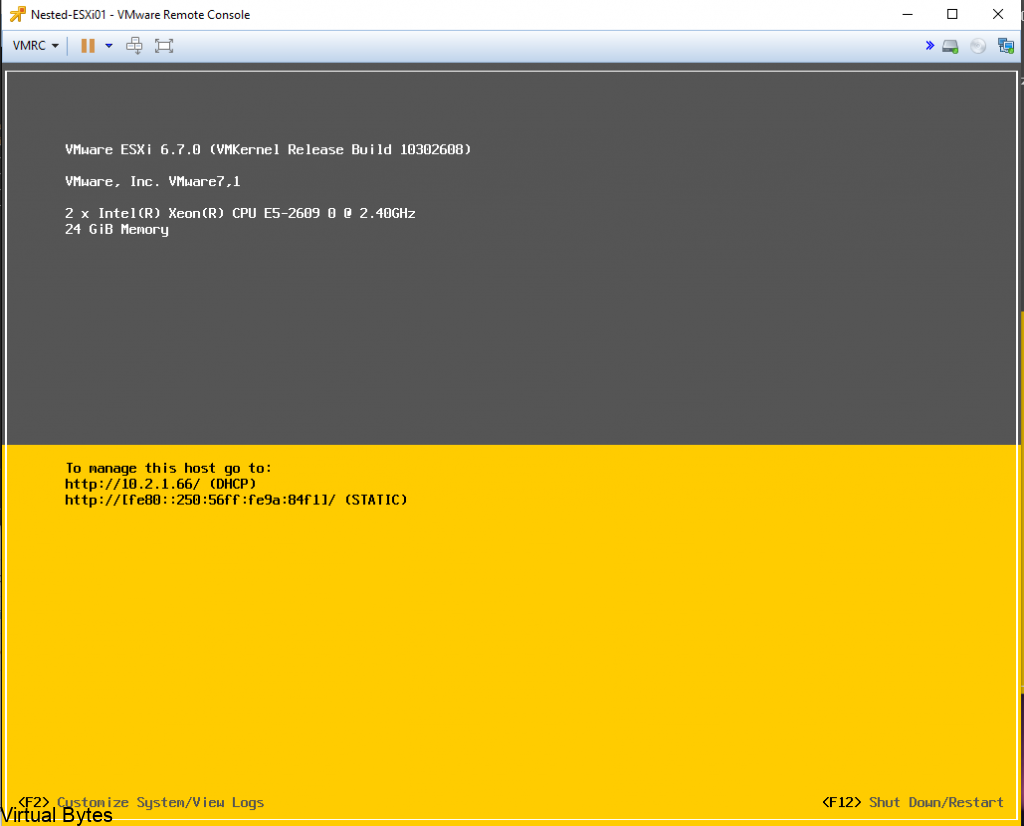The width and height of the screenshot is (1024, 826).
Task: Click the VMware ESXi 6.7.0 build text
Action: point(268,150)
